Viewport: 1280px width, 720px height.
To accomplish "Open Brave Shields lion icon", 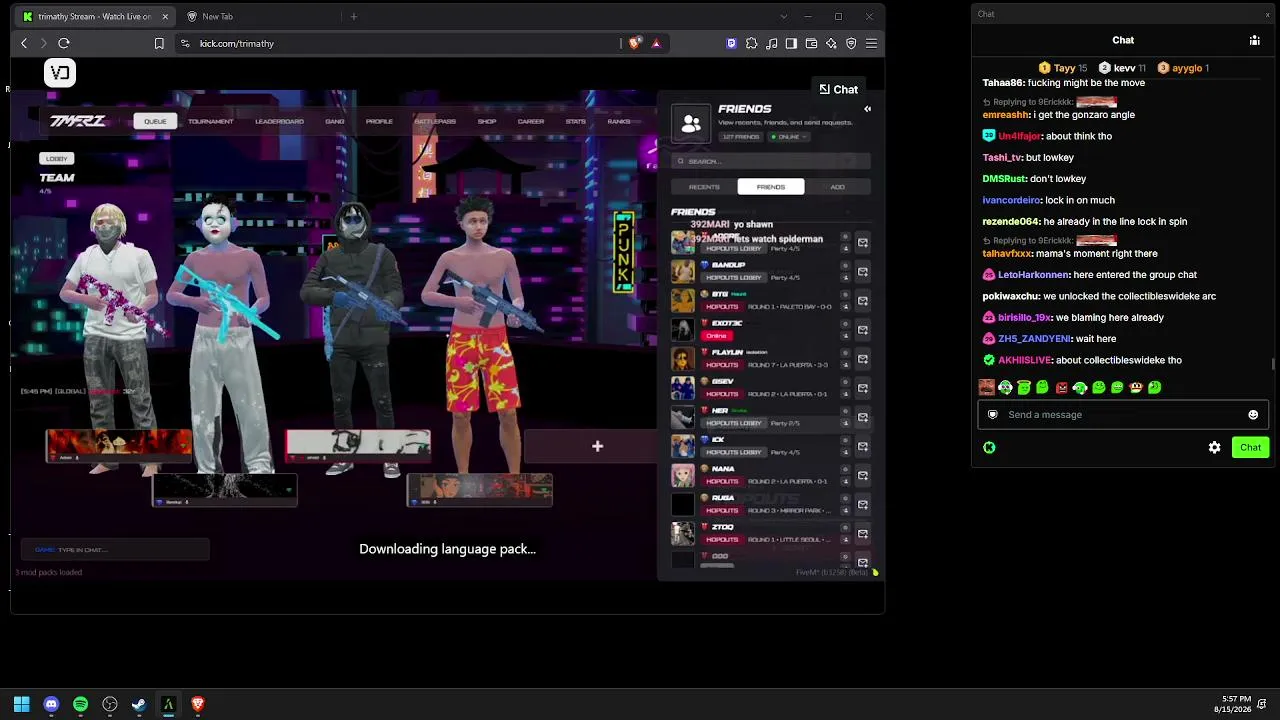I will tap(634, 43).
